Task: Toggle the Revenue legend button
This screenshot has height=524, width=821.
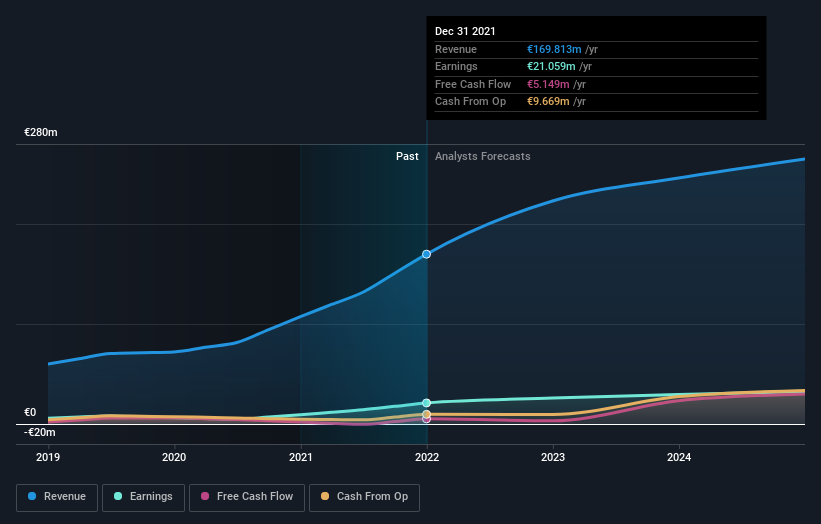Action: pyautogui.click(x=57, y=497)
